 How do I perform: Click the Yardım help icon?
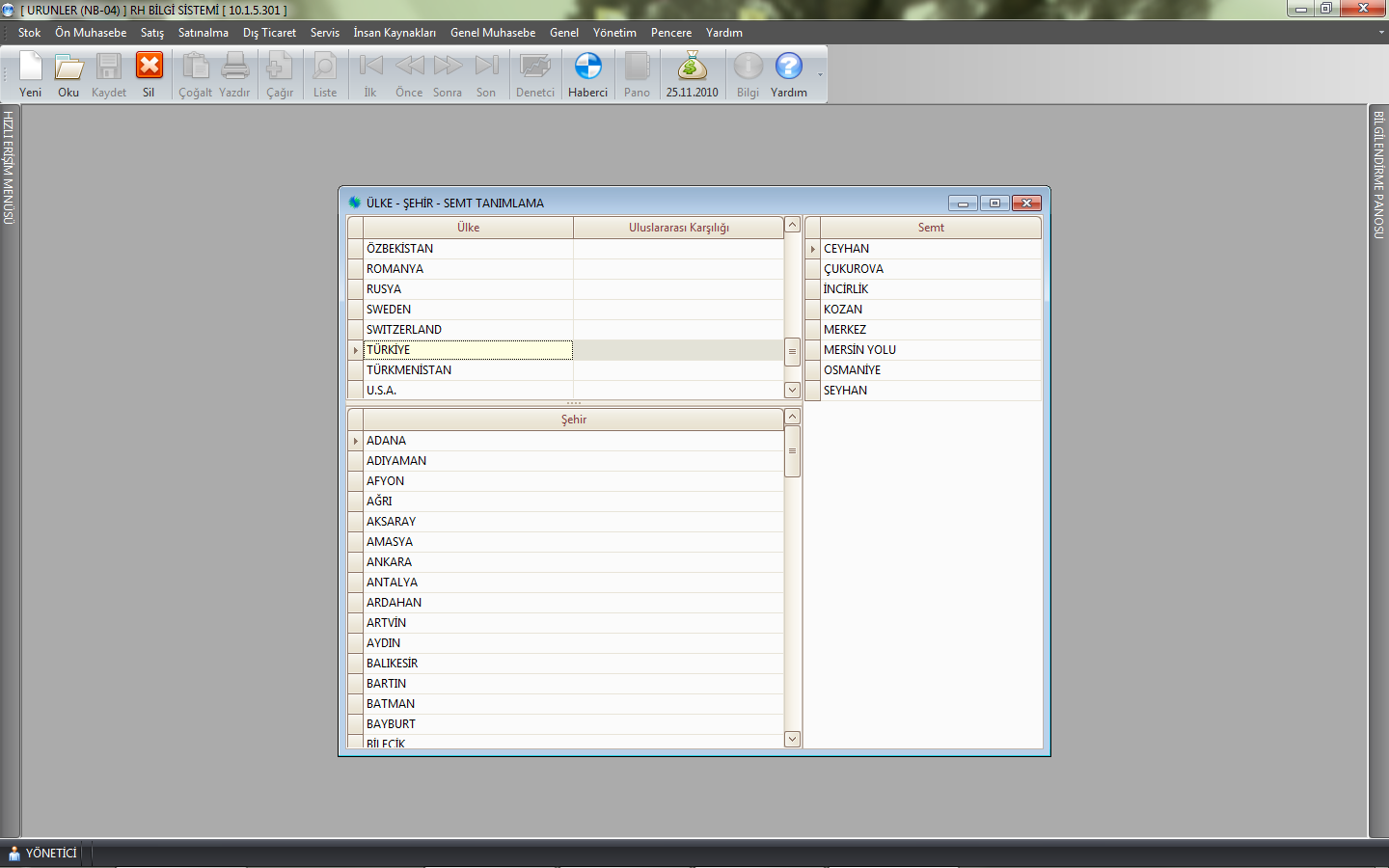pyautogui.click(x=788, y=68)
